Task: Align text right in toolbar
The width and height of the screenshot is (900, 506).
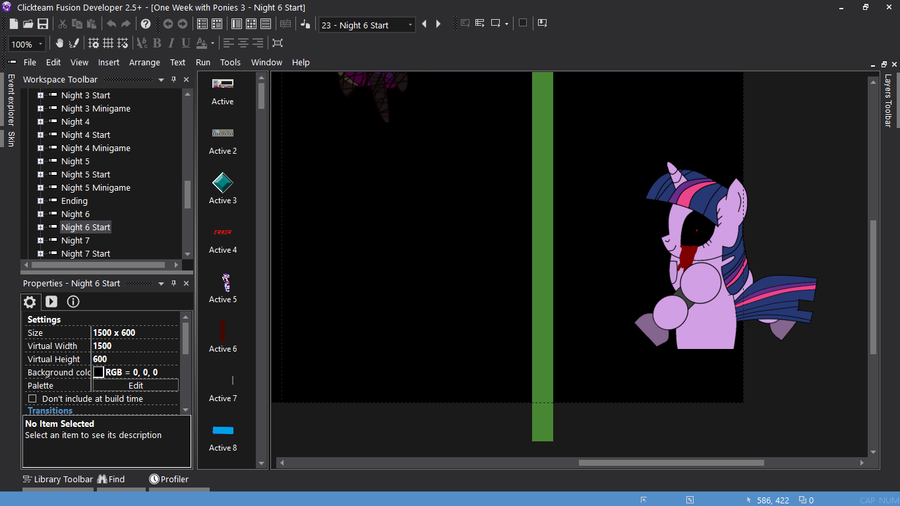Action: [x=258, y=43]
